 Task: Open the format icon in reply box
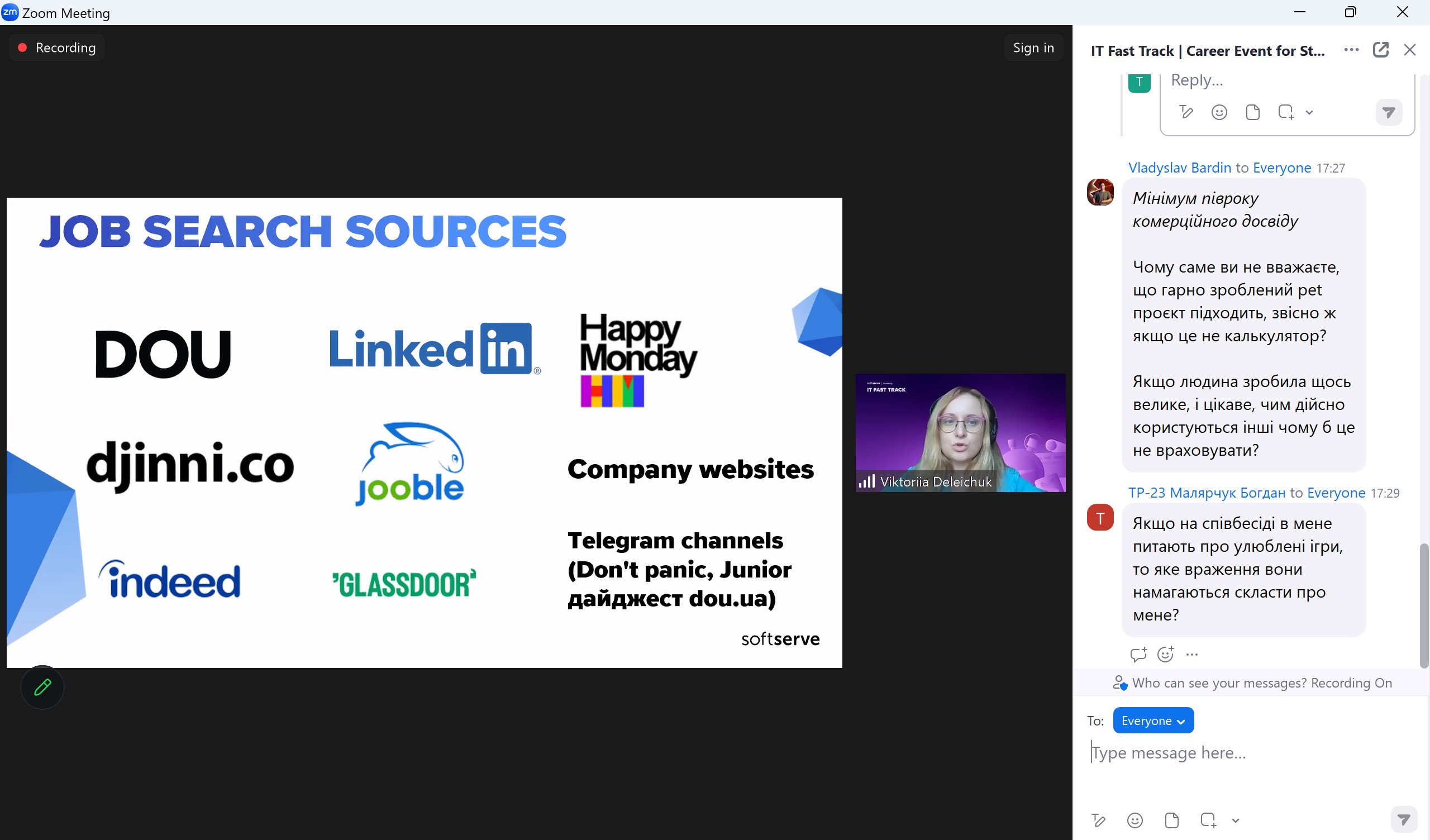pyautogui.click(x=1186, y=112)
